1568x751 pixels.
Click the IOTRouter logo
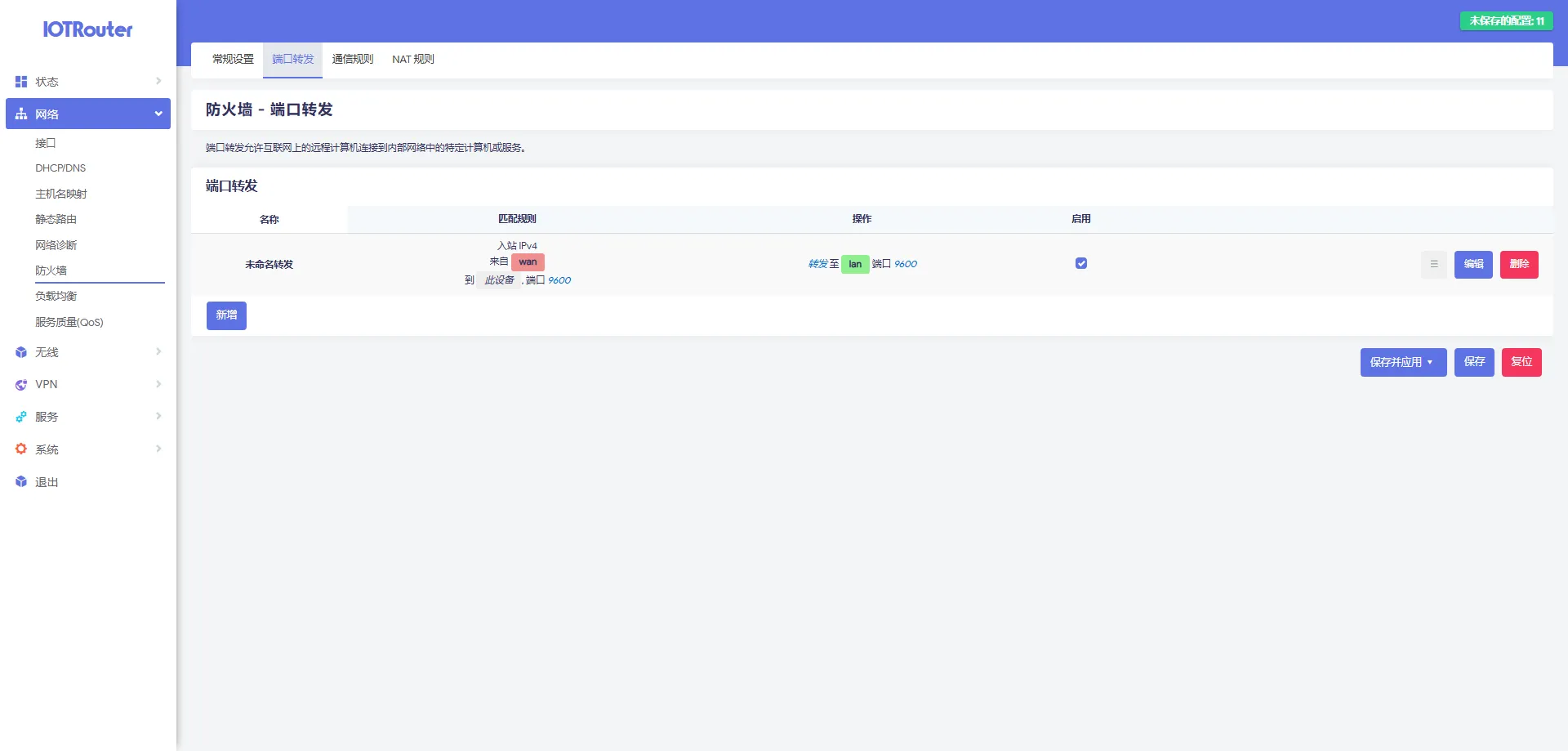(87, 29)
